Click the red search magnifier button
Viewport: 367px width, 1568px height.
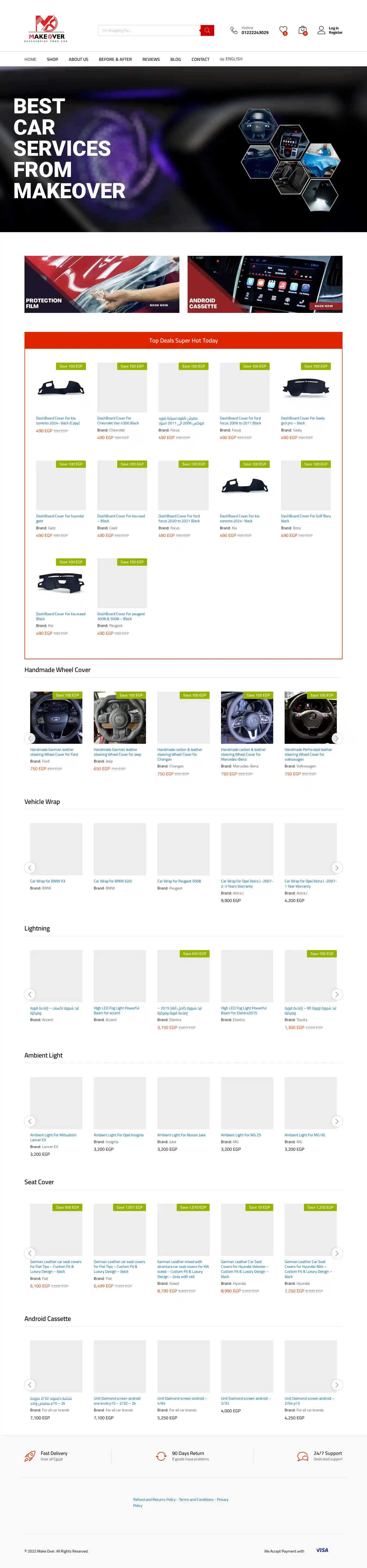207,30
